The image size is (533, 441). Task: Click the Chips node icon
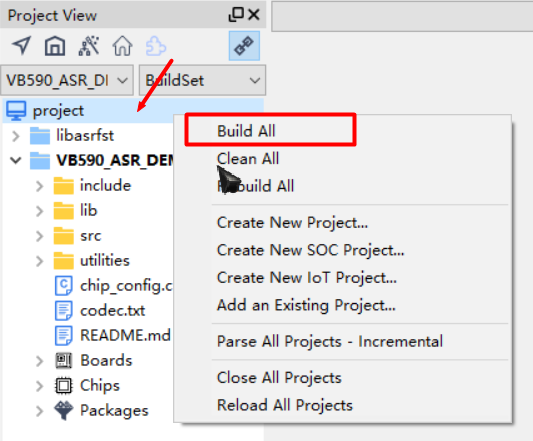click(x=63, y=386)
